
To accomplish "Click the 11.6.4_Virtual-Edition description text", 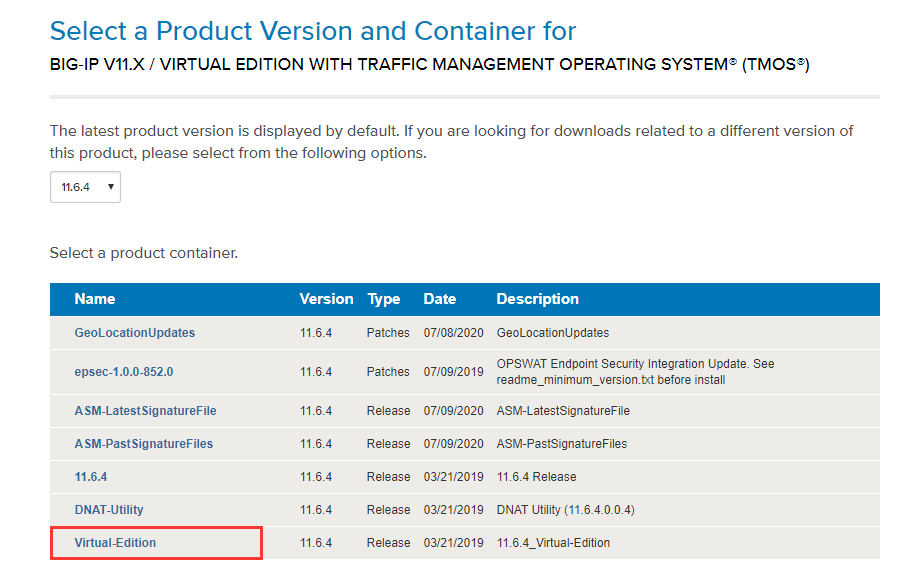I will tap(553, 542).
